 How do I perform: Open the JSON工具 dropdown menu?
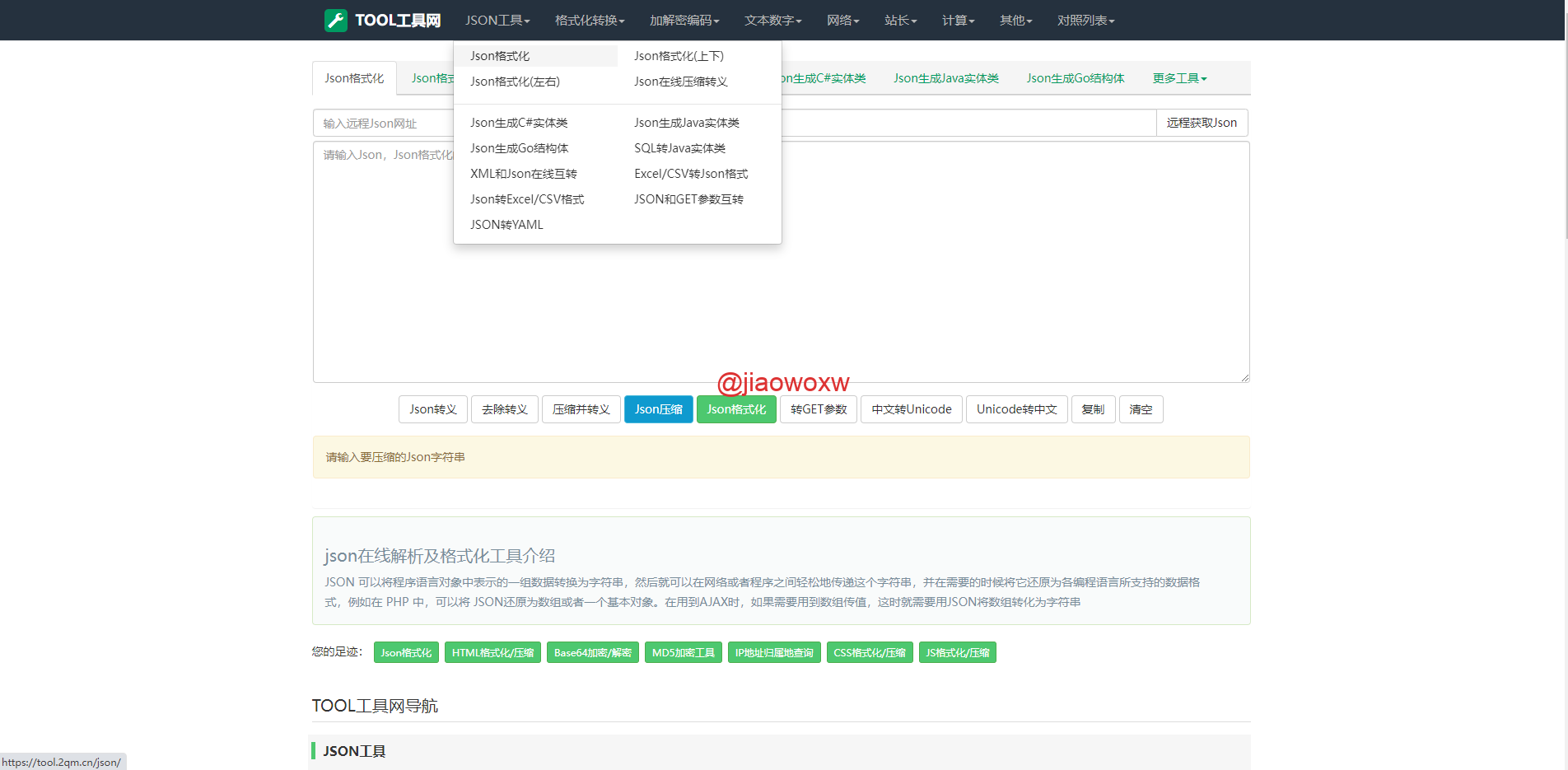click(497, 21)
